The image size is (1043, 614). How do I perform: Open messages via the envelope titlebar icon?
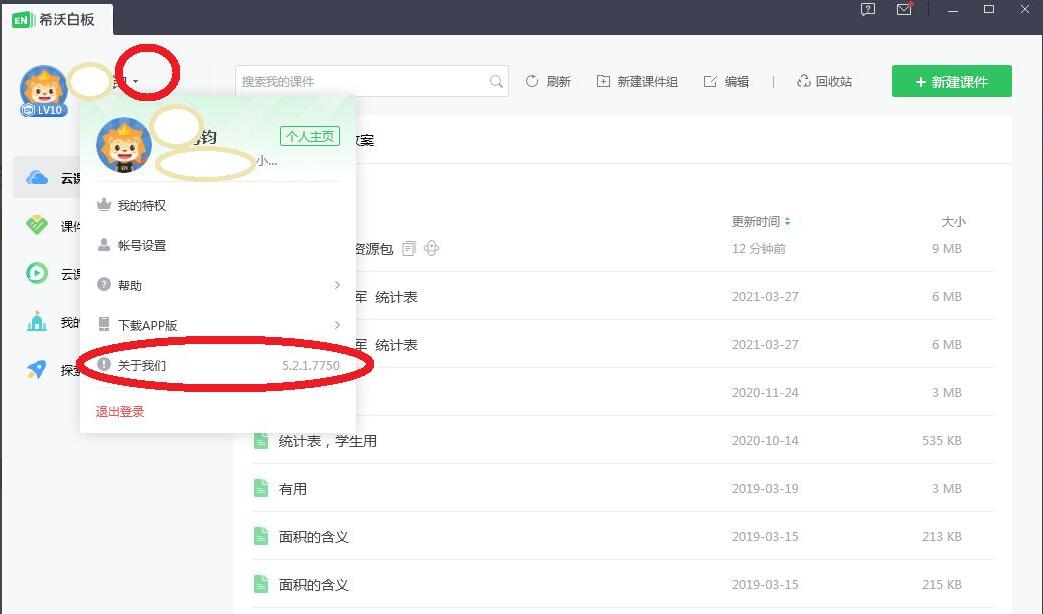coord(903,10)
